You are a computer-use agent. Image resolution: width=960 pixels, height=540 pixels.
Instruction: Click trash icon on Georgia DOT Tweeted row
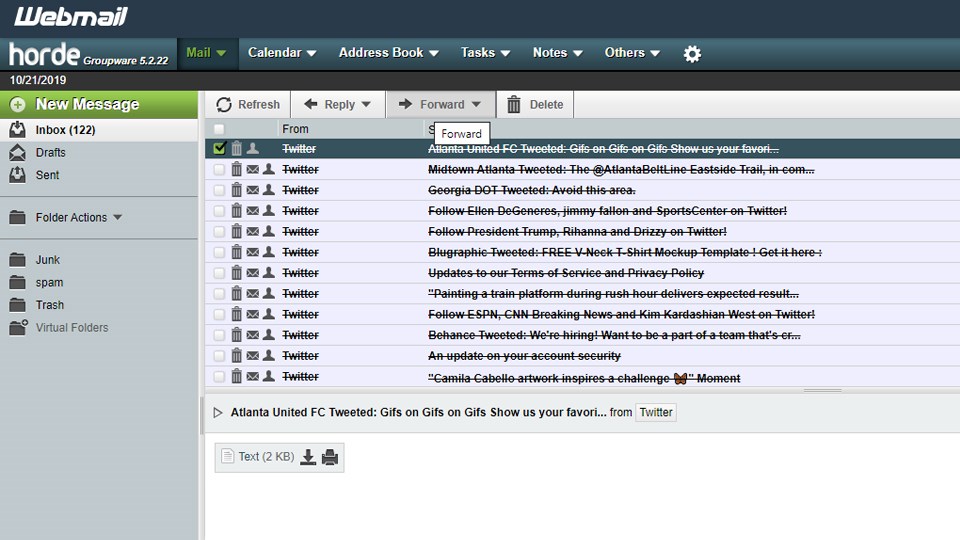[237, 190]
